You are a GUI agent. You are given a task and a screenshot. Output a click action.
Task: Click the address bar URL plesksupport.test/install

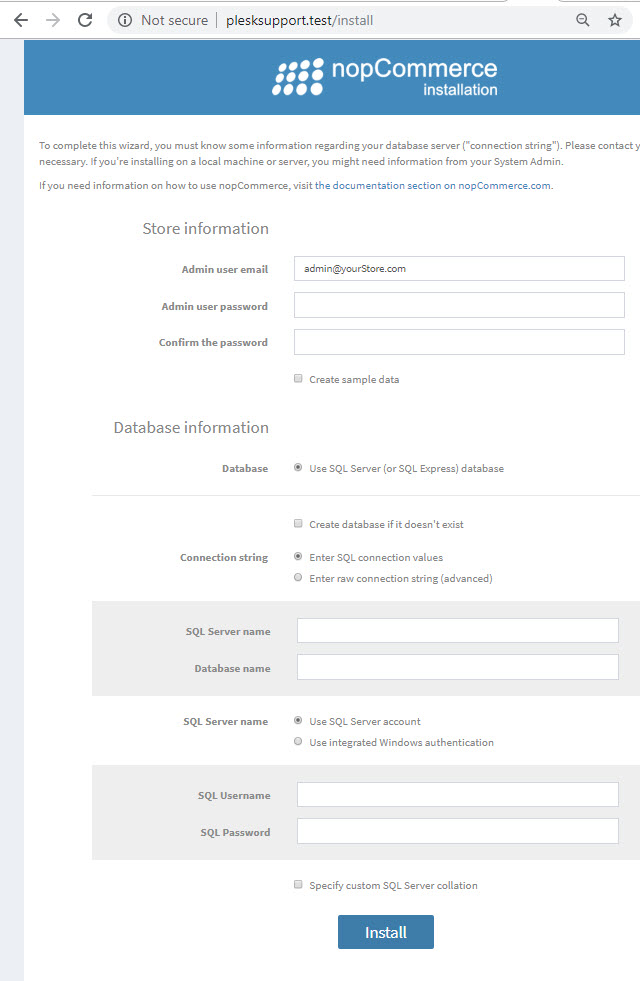(x=300, y=21)
